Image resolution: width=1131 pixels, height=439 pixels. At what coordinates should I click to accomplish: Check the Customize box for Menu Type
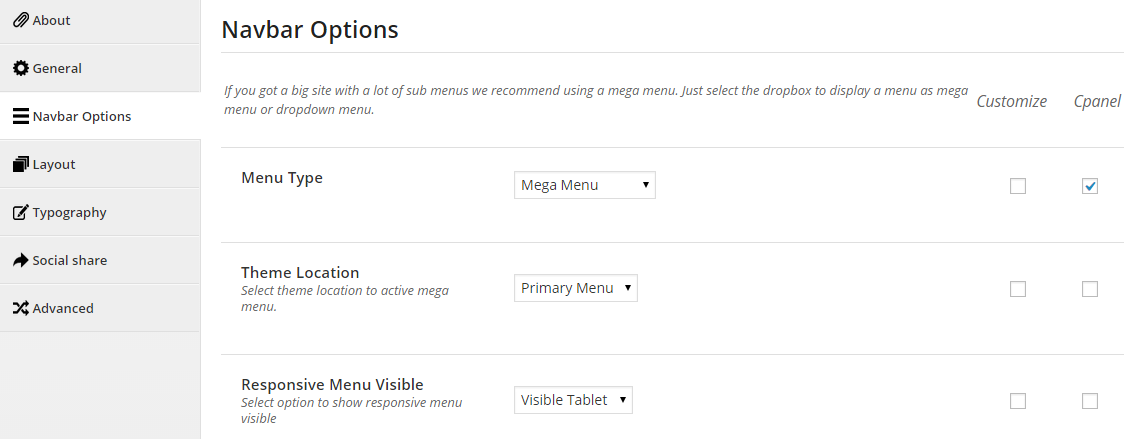click(x=1018, y=186)
